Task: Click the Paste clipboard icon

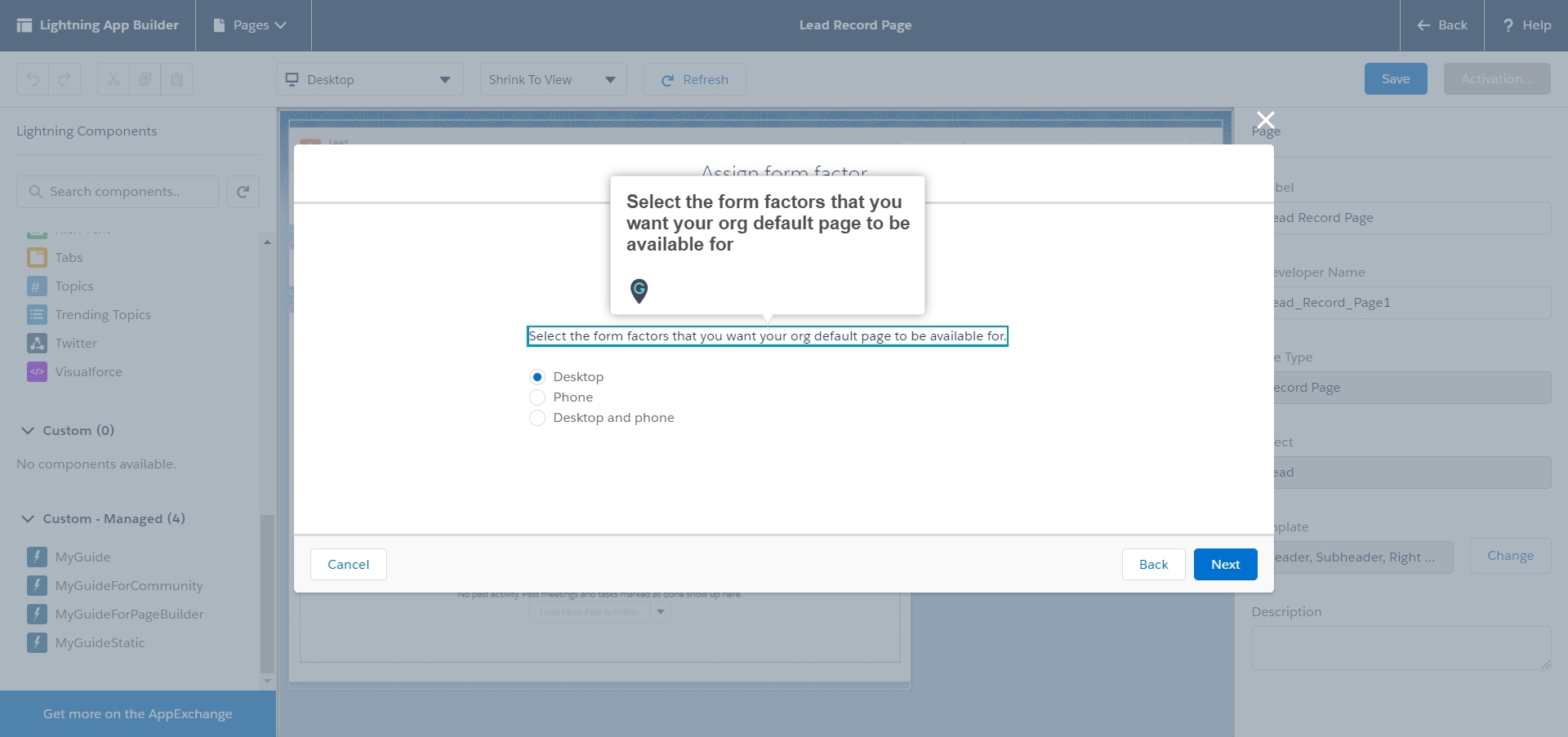Action: coord(176,79)
